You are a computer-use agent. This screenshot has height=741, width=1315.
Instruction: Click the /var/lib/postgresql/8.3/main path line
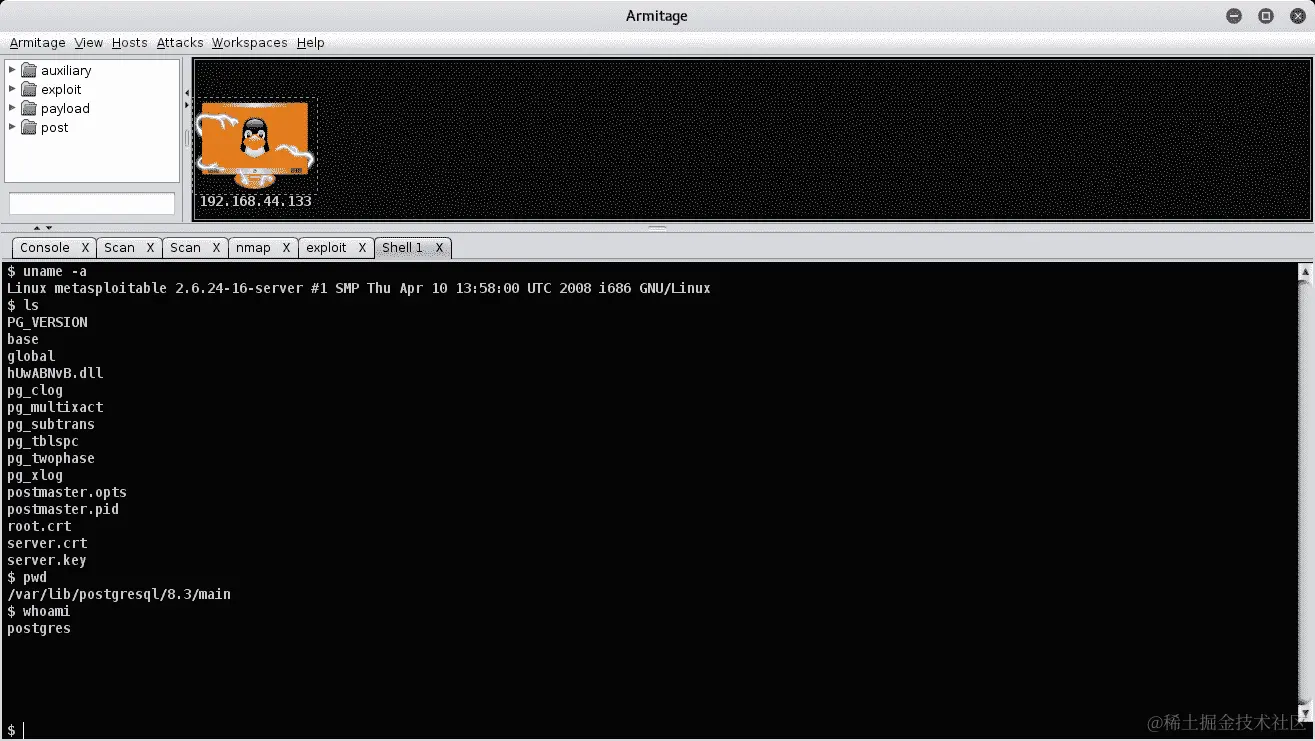[119, 594]
